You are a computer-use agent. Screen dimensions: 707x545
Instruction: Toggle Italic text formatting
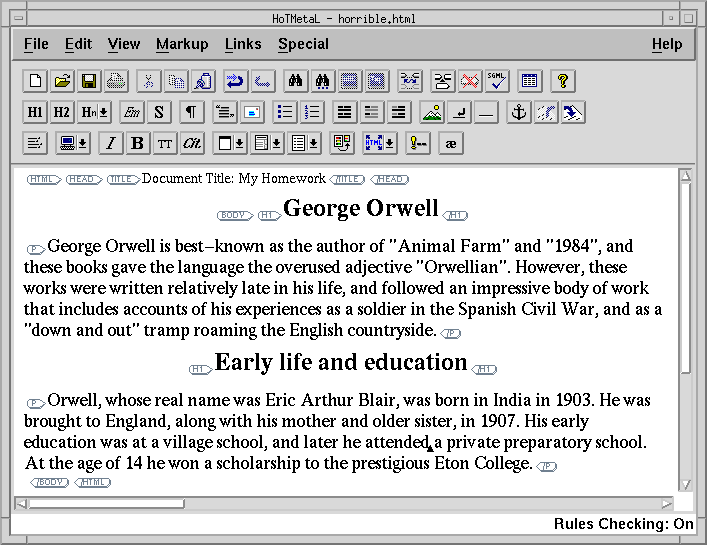point(111,143)
